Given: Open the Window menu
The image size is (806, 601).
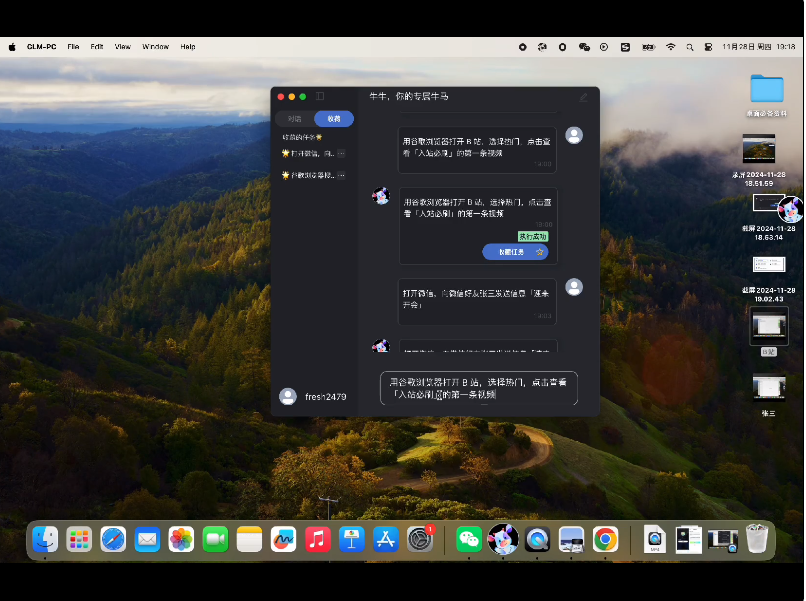Looking at the screenshot, I should coord(155,47).
